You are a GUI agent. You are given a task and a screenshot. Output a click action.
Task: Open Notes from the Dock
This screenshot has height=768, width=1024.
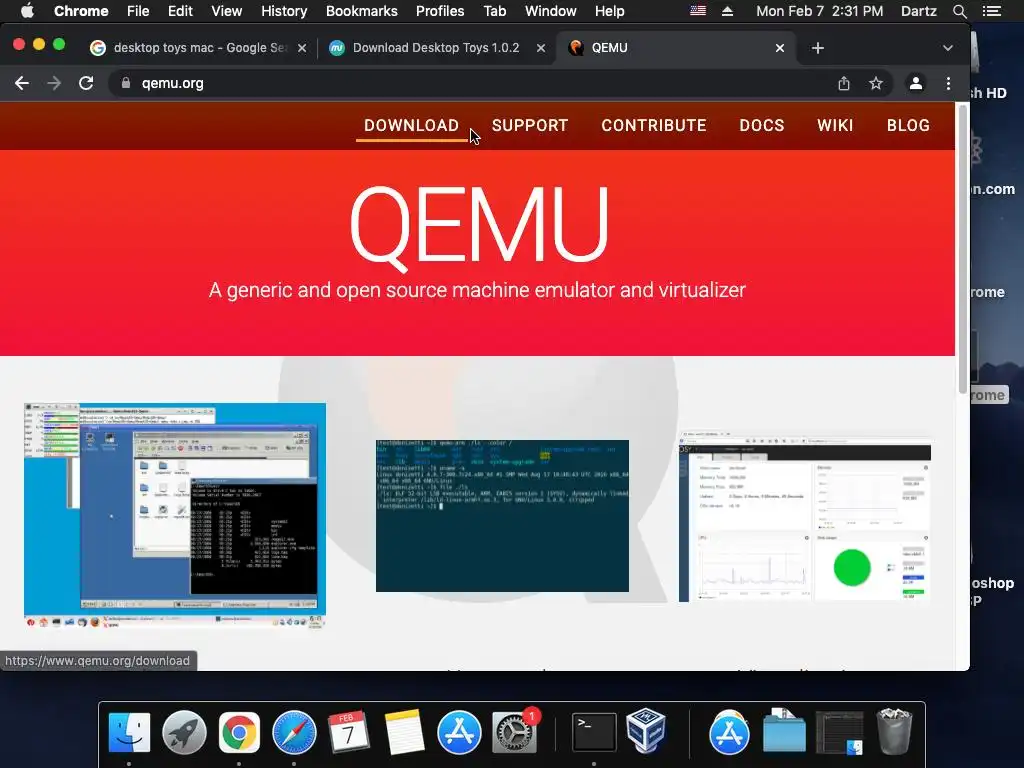click(404, 732)
